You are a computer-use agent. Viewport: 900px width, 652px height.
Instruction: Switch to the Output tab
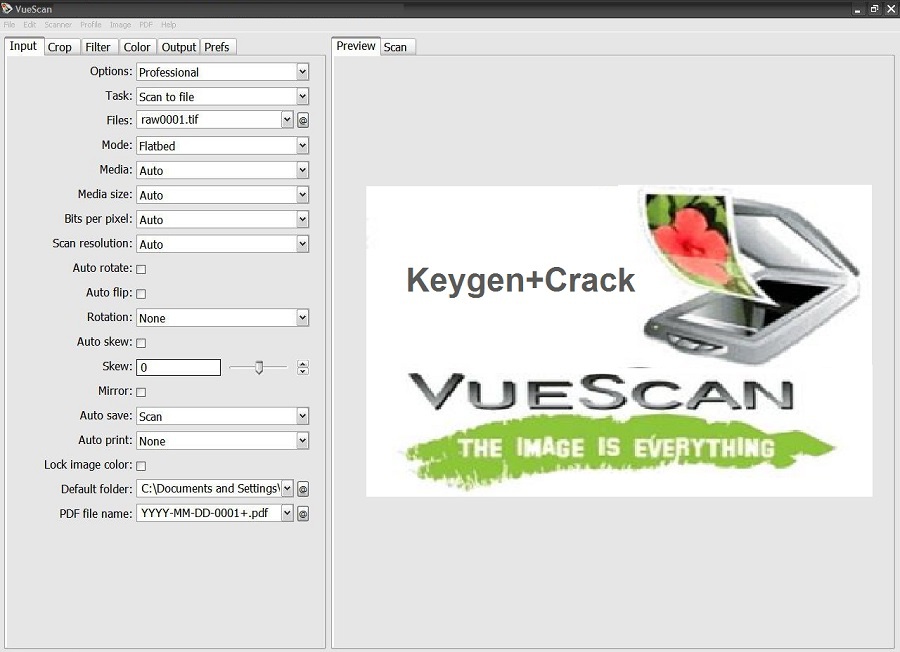pyautogui.click(x=179, y=47)
